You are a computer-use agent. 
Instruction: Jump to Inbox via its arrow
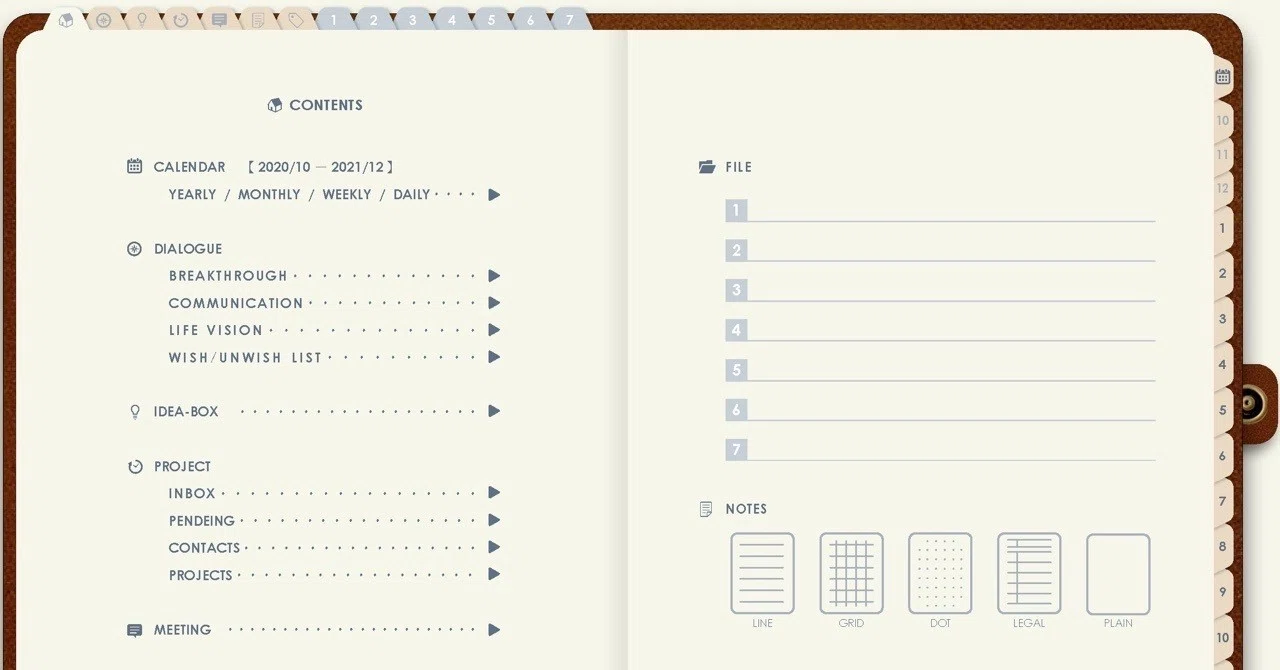(494, 493)
